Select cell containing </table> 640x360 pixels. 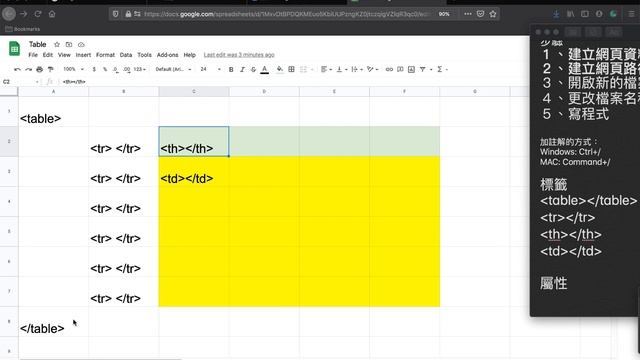pos(53,322)
